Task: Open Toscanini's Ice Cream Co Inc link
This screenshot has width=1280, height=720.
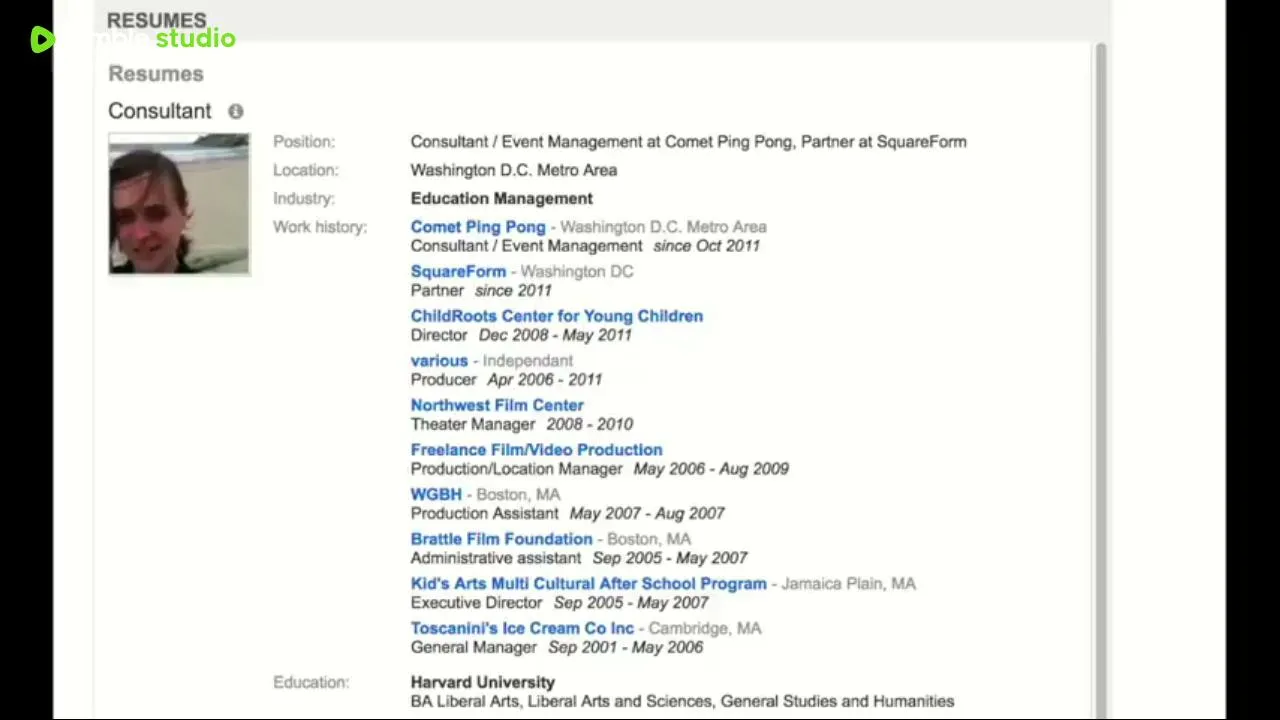Action: click(522, 628)
